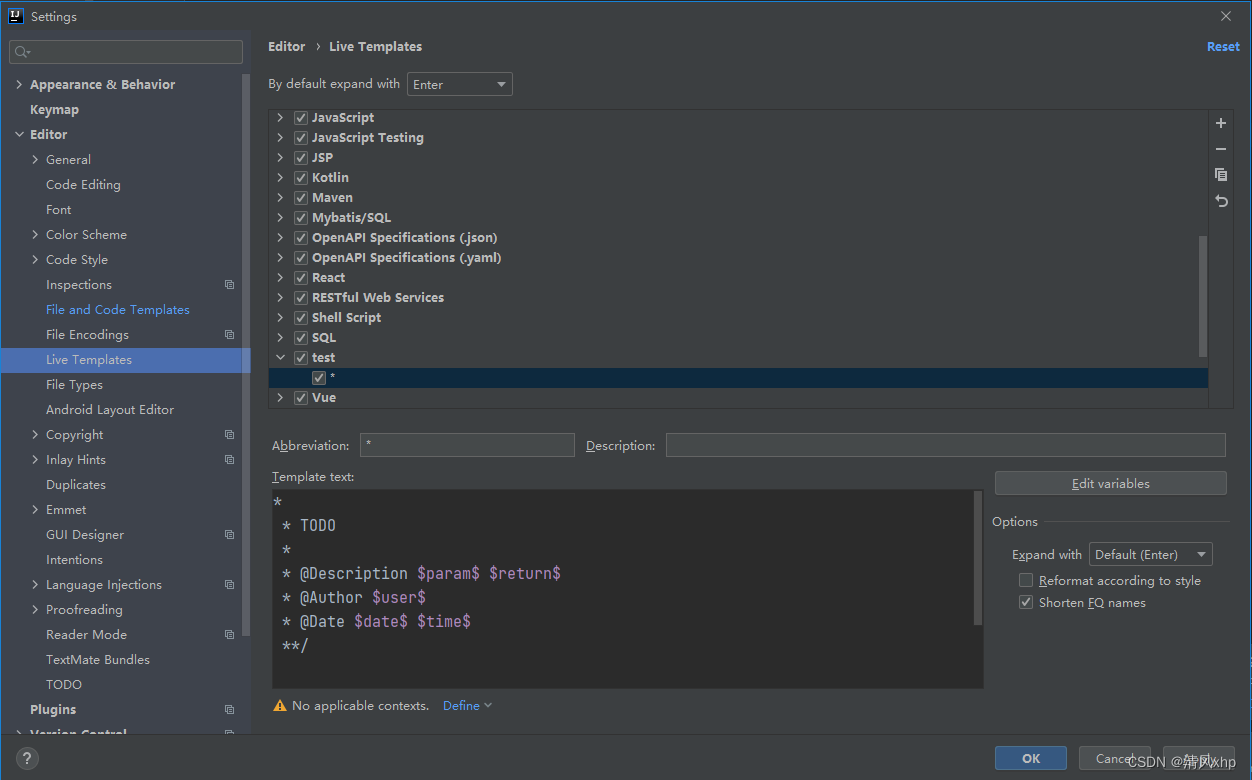Click the Restore deleted defaults icon
The width and height of the screenshot is (1252, 780).
click(x=1220, y=201)
